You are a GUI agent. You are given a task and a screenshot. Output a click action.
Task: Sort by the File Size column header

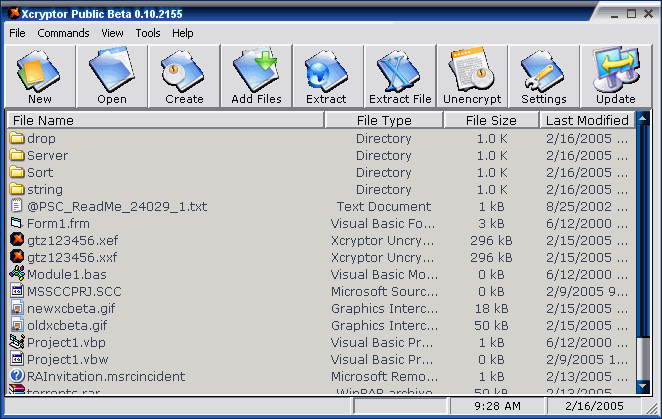click(491, 120)
